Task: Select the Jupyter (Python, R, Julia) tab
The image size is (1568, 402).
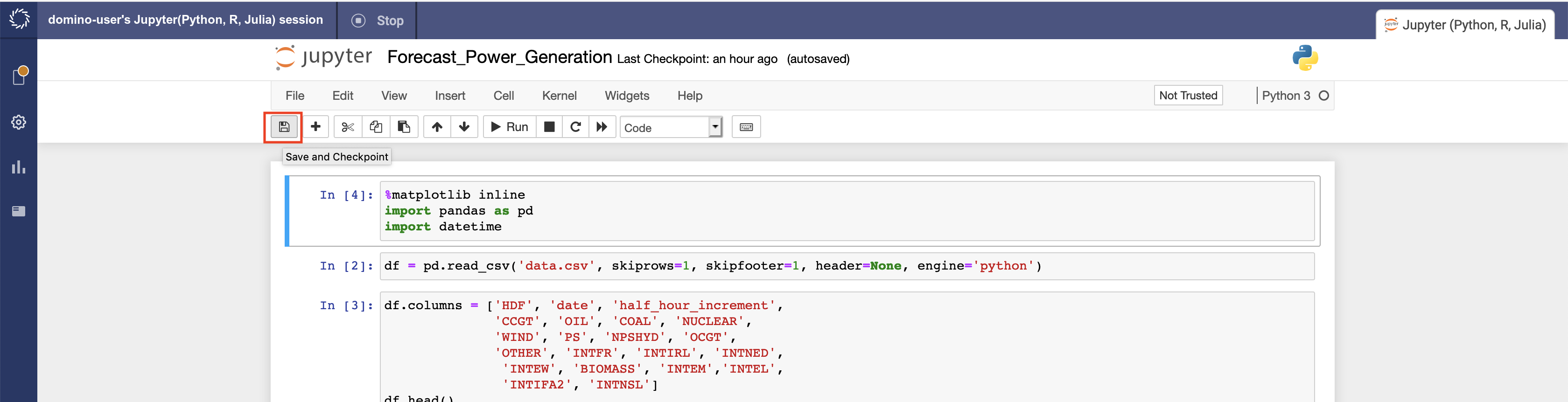Action: (1465, 25)
